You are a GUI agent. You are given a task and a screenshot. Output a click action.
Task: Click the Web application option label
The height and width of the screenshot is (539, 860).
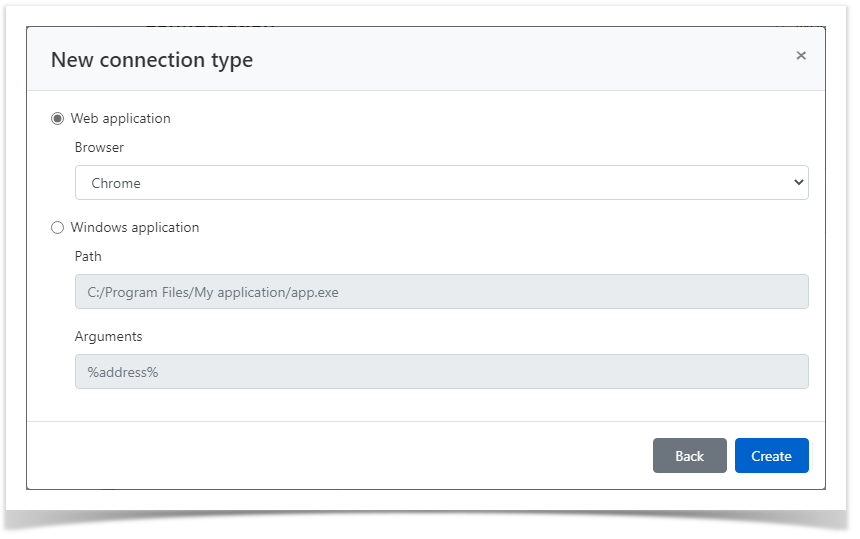point(120,118)
